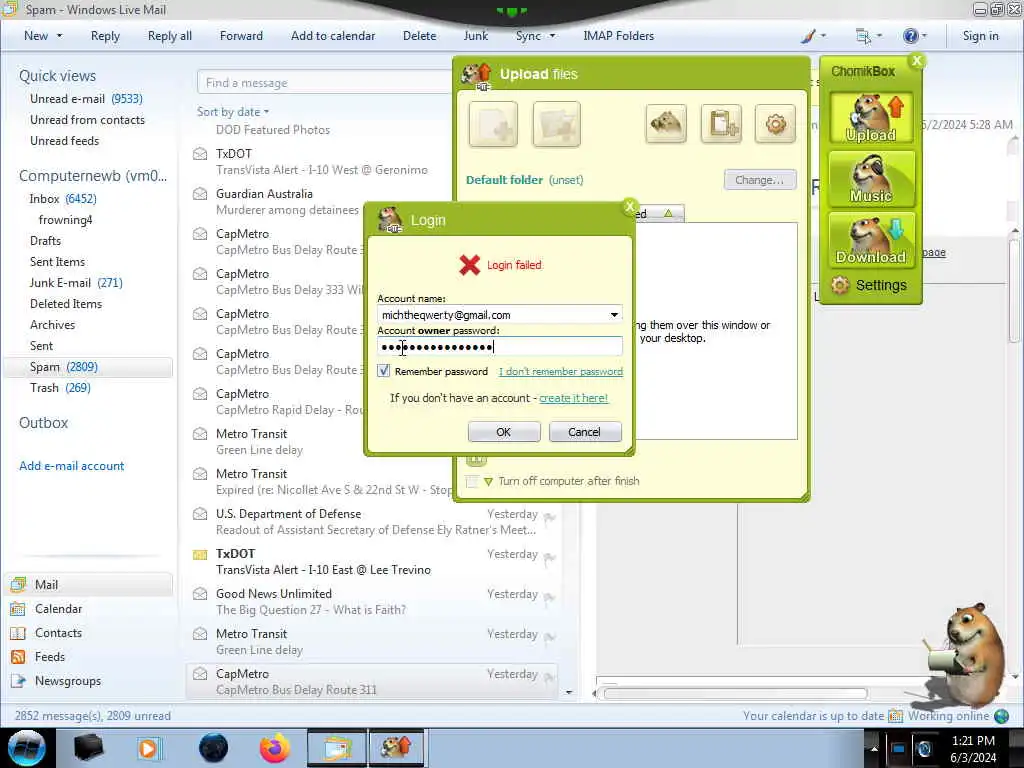Click Junk in the toolbar
The height and width of the screenshot is (768, 1024).
[x=475, y=36]
